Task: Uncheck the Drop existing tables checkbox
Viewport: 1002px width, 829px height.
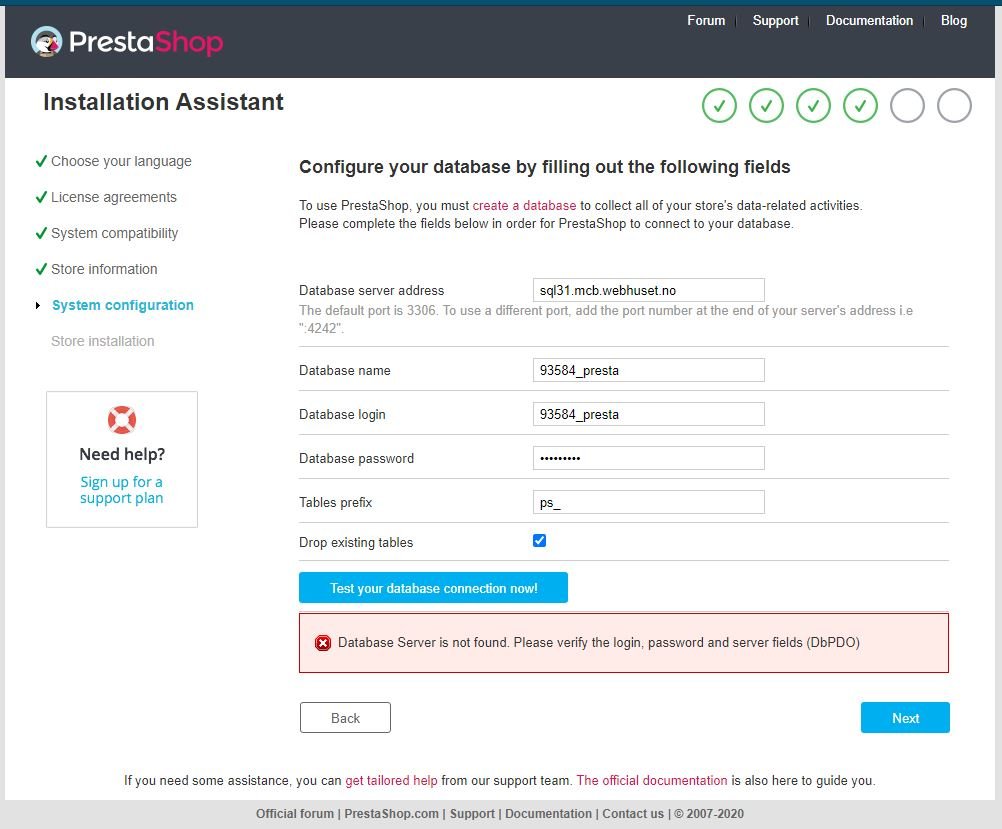Action: tap(540, 541)
